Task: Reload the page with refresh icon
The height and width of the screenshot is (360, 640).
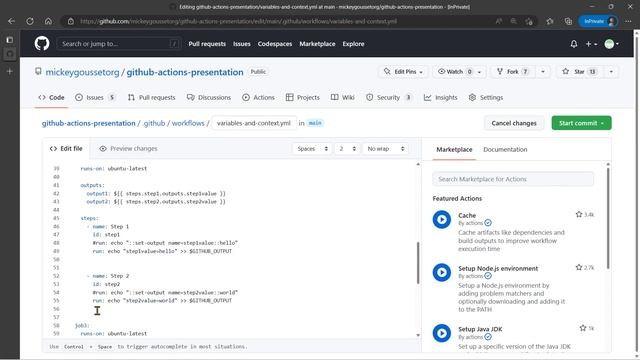Action: (30, 21)
